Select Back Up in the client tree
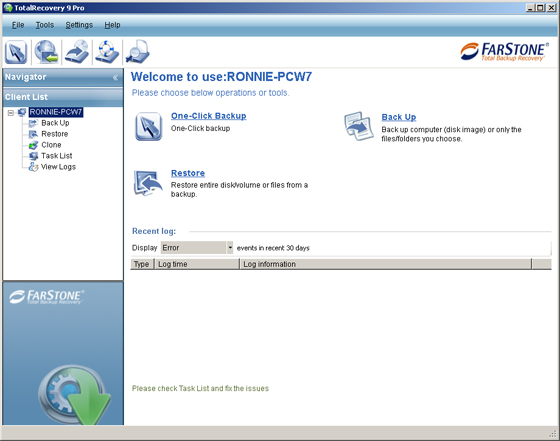Image resolution: width=560 pixels, height=441 pixels. (x=55, y=123)
